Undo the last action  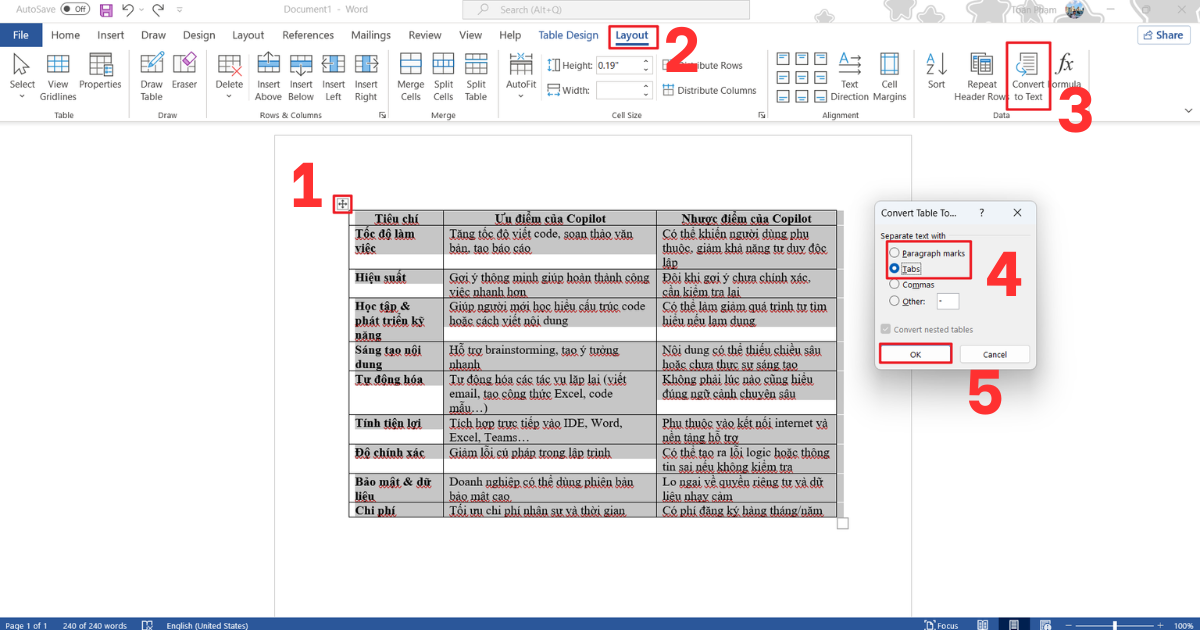click(x=127, y=9)
